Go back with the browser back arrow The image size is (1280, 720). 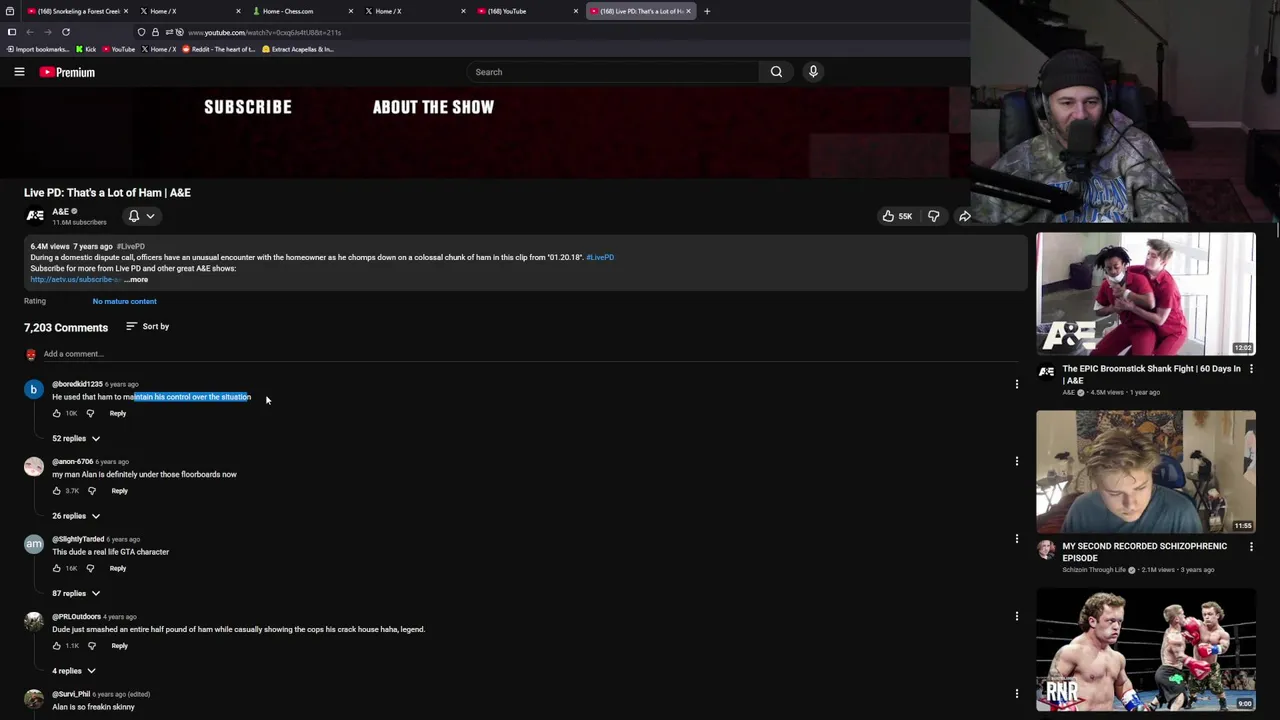tap(29, 32)
